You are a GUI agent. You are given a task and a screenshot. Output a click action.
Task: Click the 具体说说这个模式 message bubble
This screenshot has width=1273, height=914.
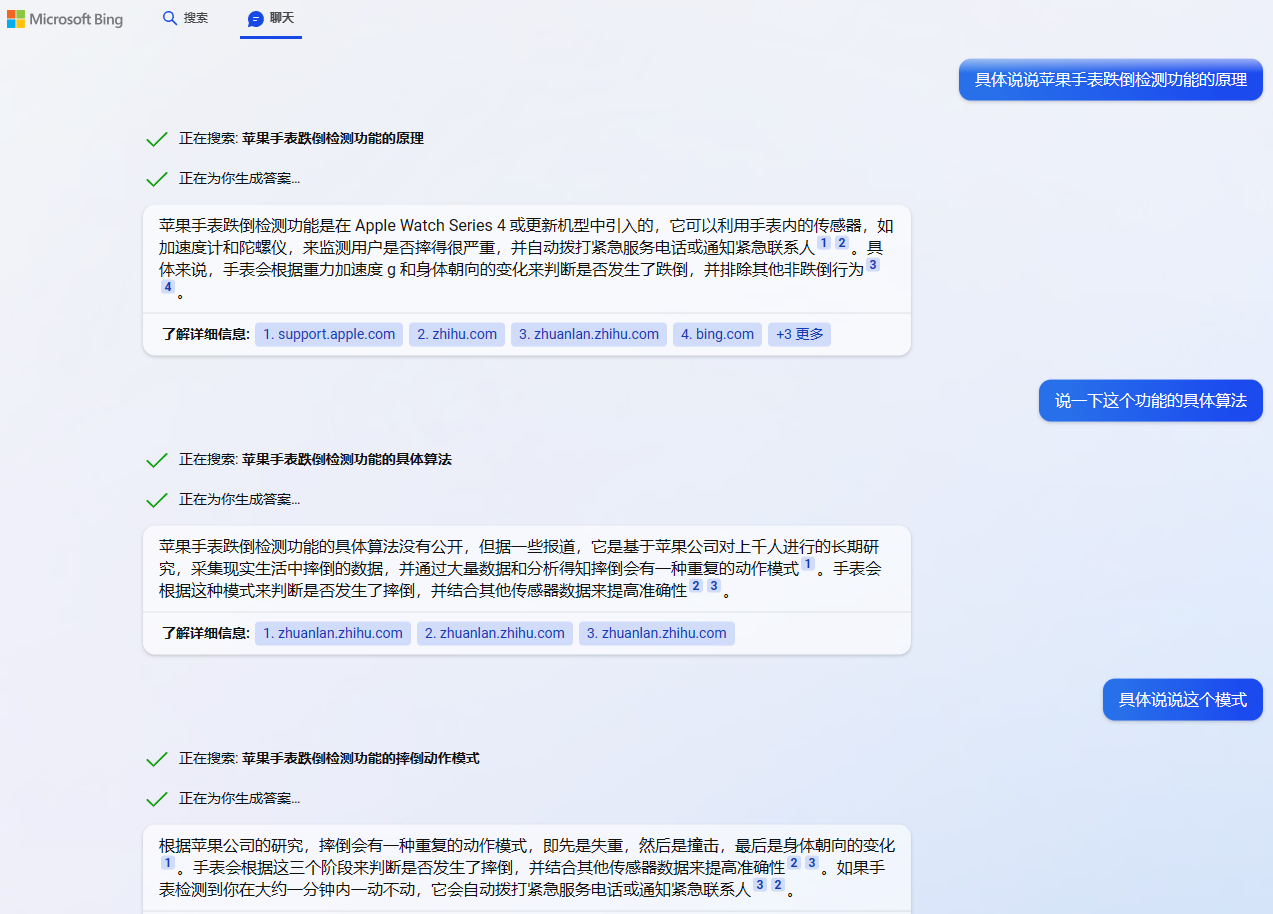click(1182, 699)
